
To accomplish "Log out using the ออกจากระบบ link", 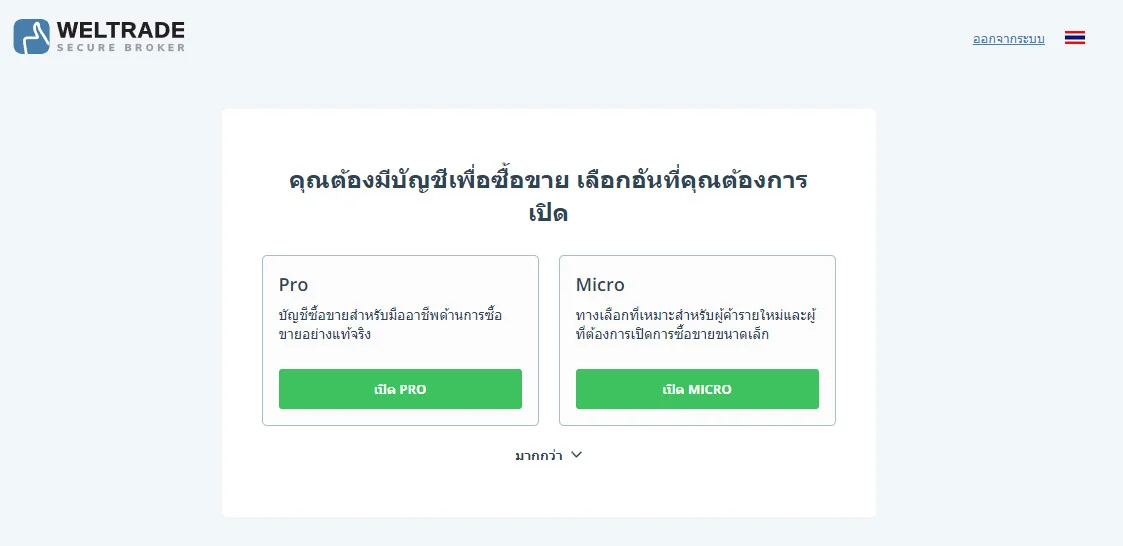I will coord(1008,39).
